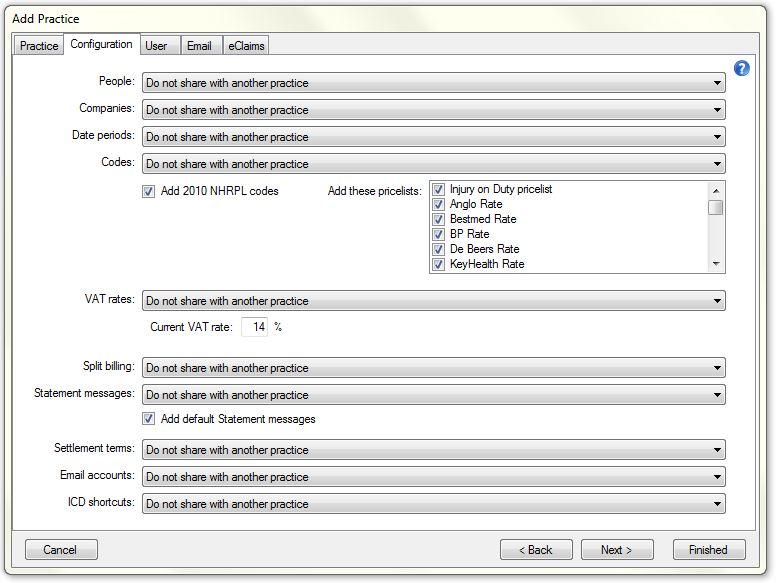The height and width of the screenshot is (583, 778).
Task: Click the Next button
Action: pos(617,550)
